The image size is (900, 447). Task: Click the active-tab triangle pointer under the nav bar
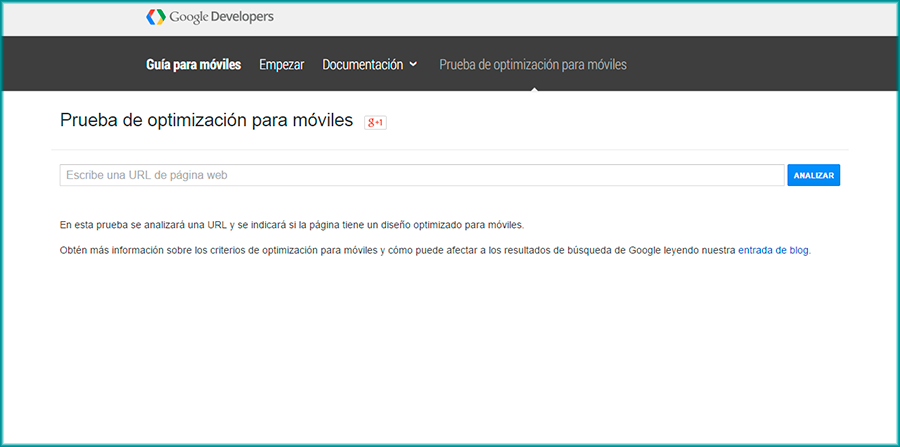533,88
